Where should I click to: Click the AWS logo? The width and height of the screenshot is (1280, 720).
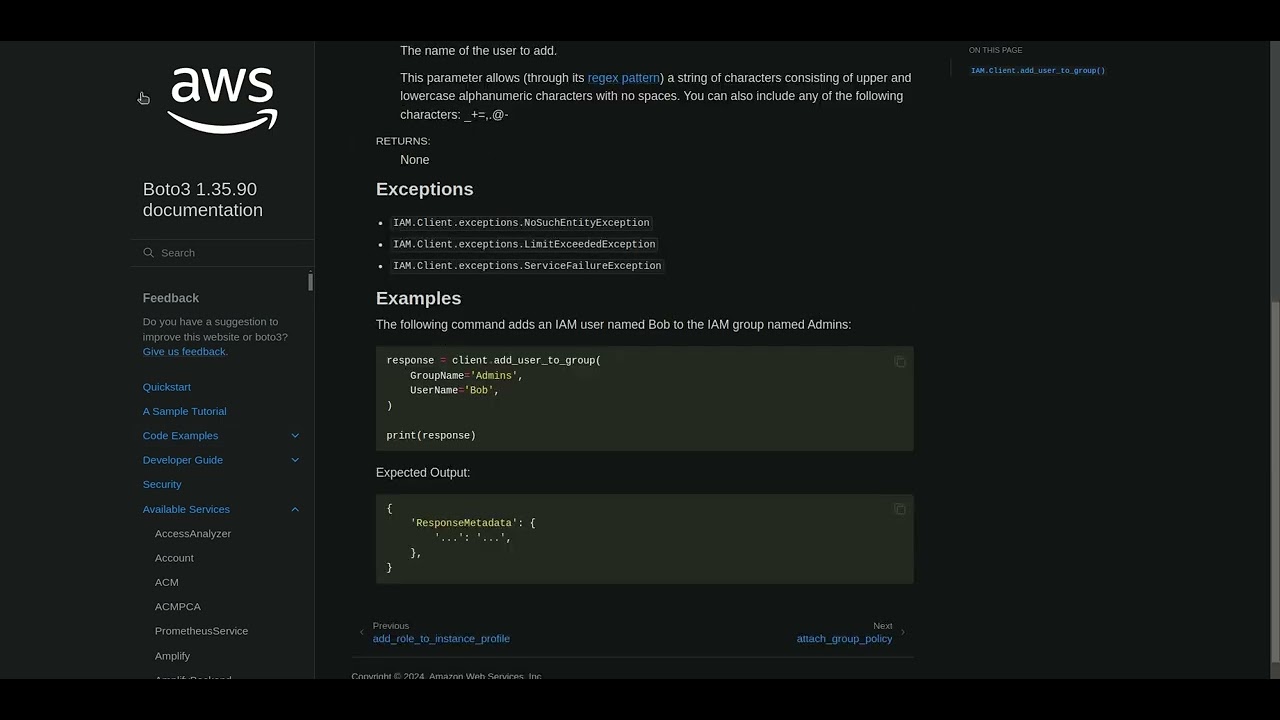click(222, 100)
